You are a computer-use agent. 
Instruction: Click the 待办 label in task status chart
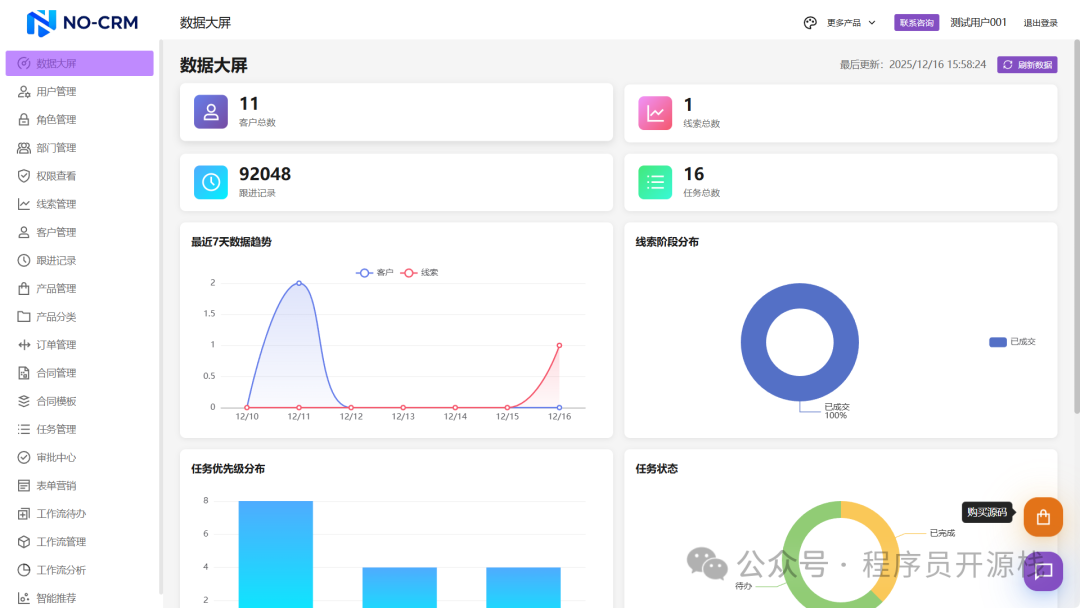click(743, 586)
